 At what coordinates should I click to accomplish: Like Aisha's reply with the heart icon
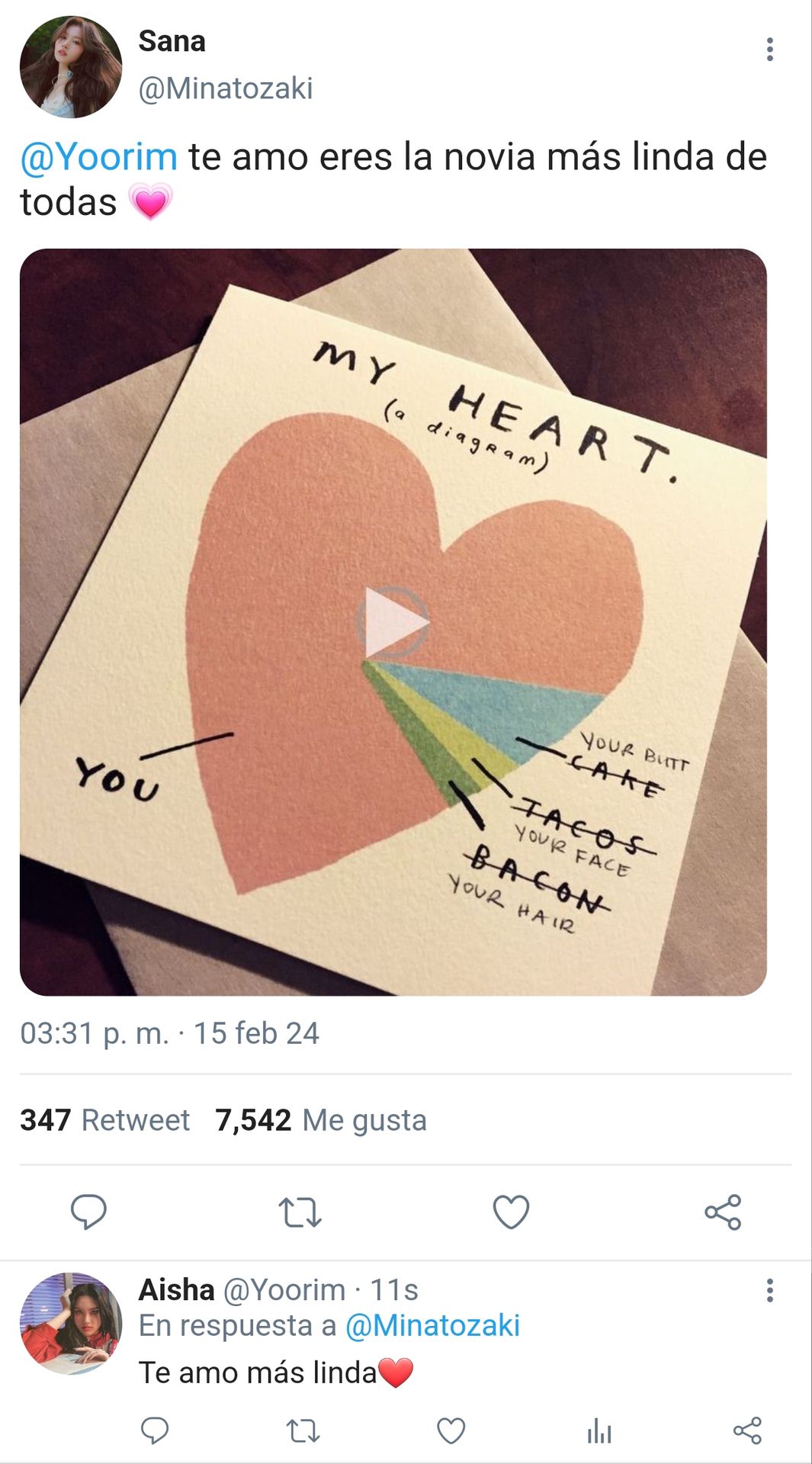[x=451, y=1430]
